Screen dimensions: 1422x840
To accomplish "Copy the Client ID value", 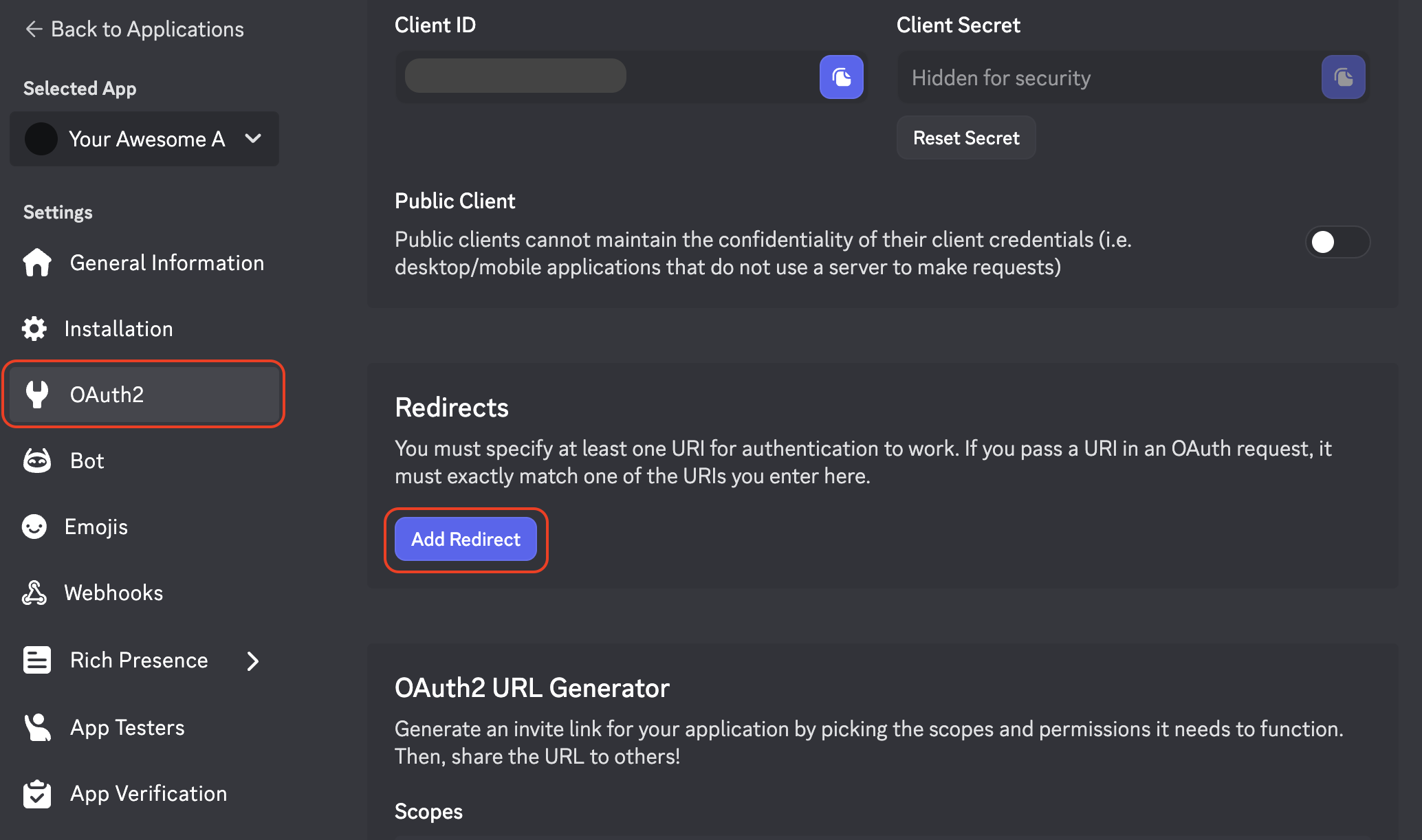I will (841, 77).
